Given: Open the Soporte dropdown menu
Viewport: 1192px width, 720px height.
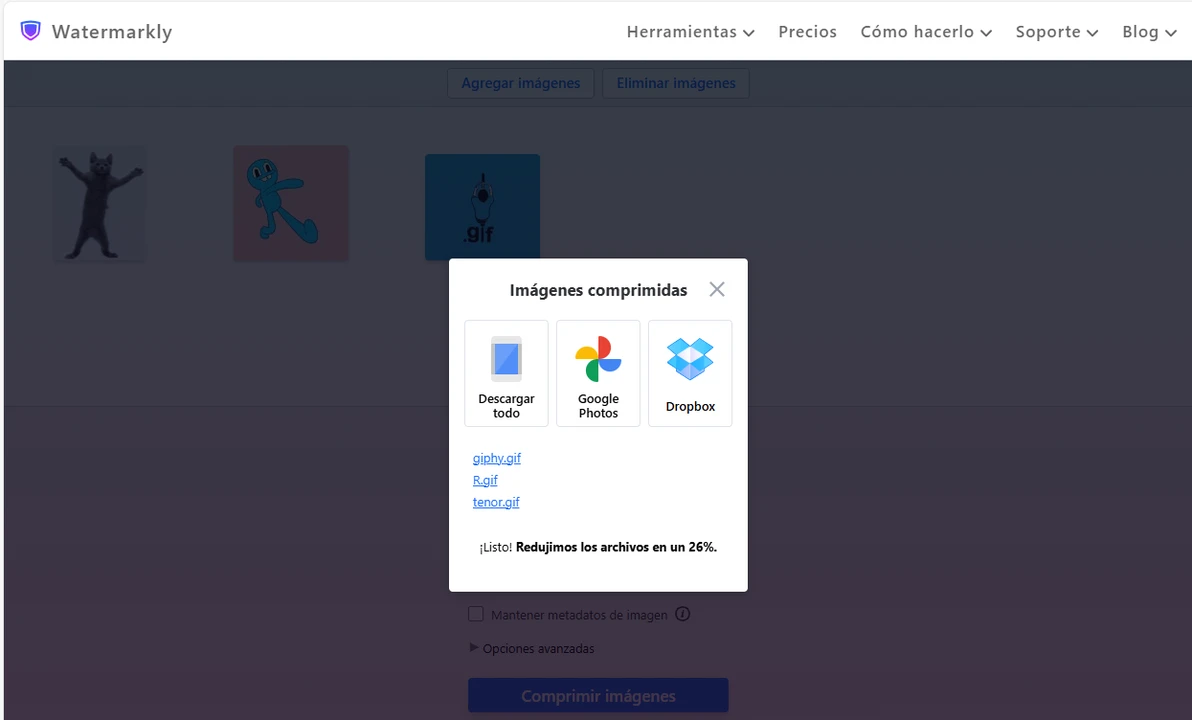Looking at the screenshot, I should (1056, 32).
